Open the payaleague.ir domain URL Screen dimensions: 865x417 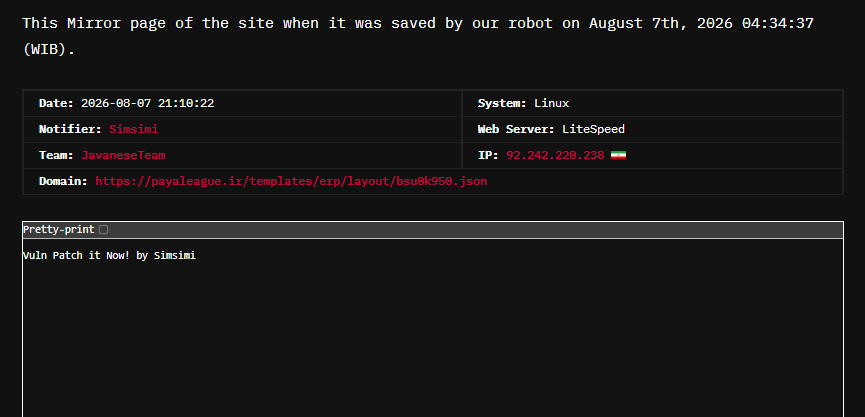coord(291,181)
